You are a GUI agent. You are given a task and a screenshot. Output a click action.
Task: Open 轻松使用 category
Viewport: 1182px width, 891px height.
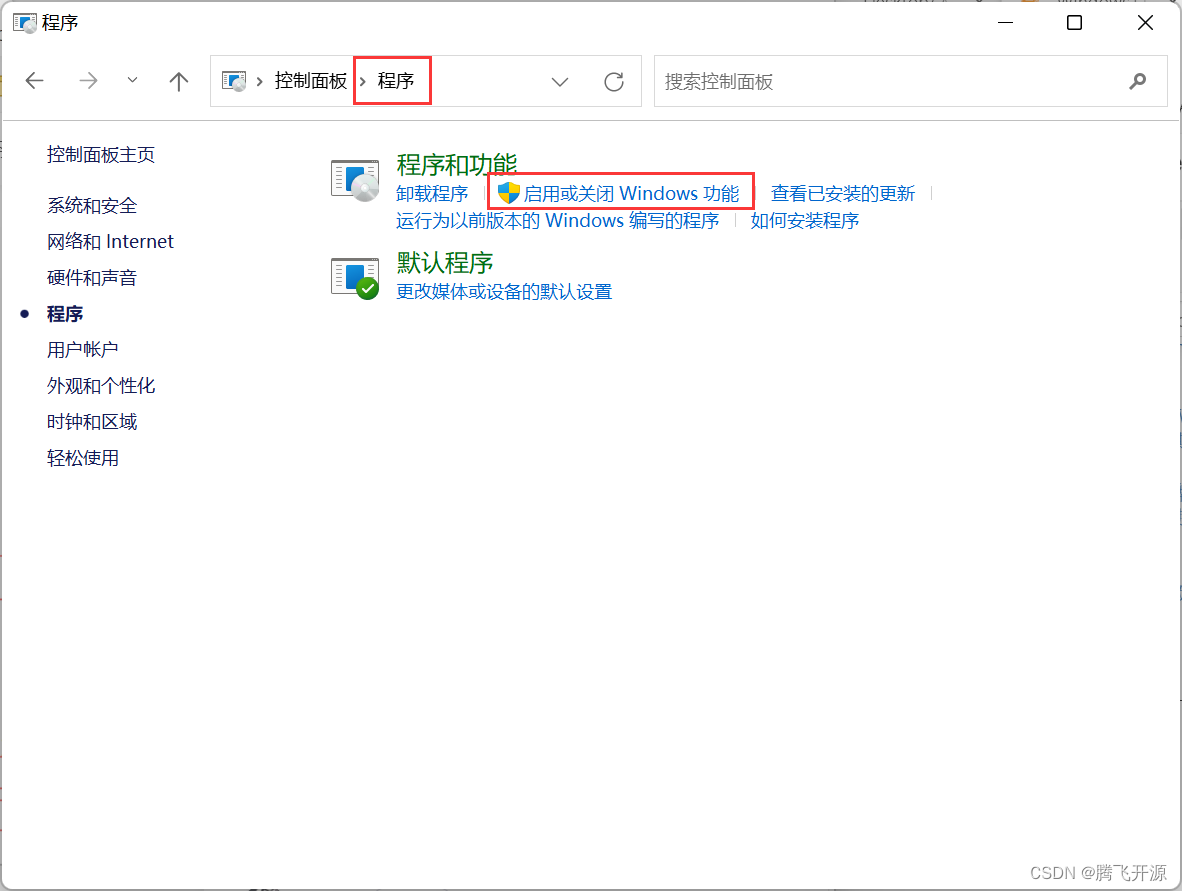(x=83, y=458)
